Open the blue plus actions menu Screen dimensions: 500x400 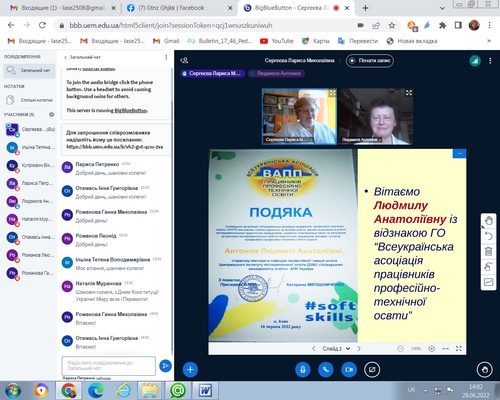(190, 369)
